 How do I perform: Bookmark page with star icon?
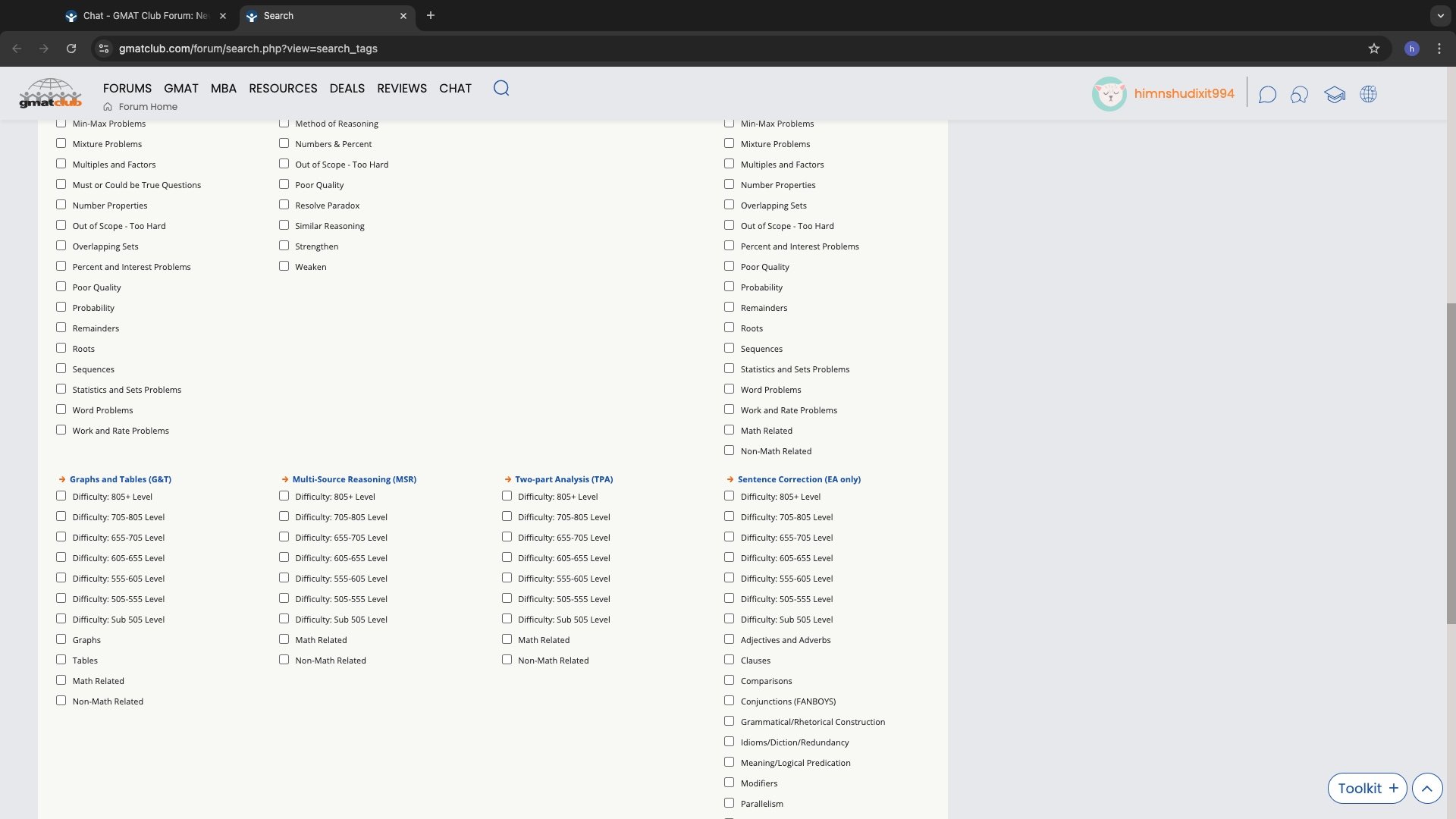click(x=1373, y=49)
